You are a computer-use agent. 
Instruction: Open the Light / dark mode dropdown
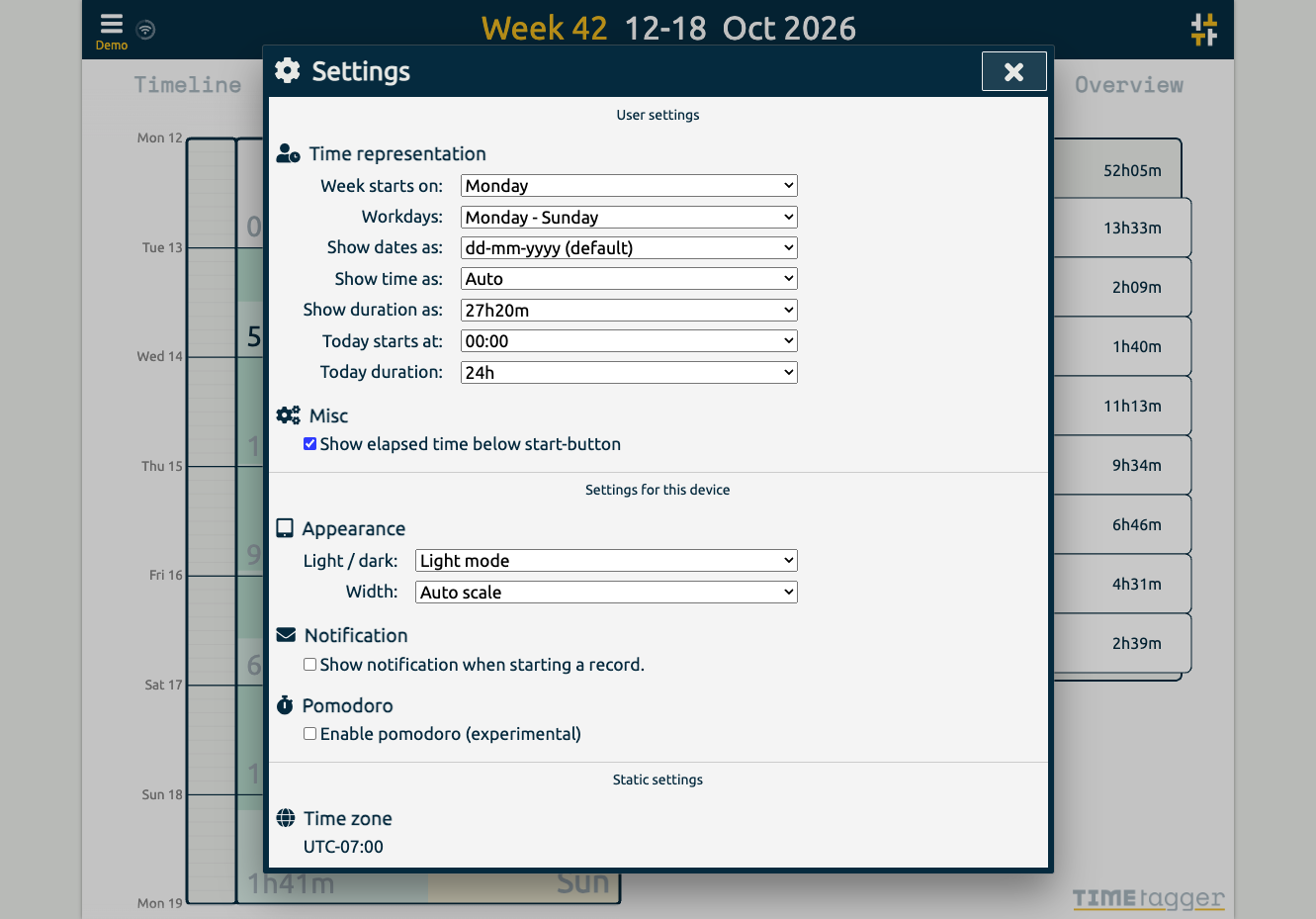pos(606,561)
